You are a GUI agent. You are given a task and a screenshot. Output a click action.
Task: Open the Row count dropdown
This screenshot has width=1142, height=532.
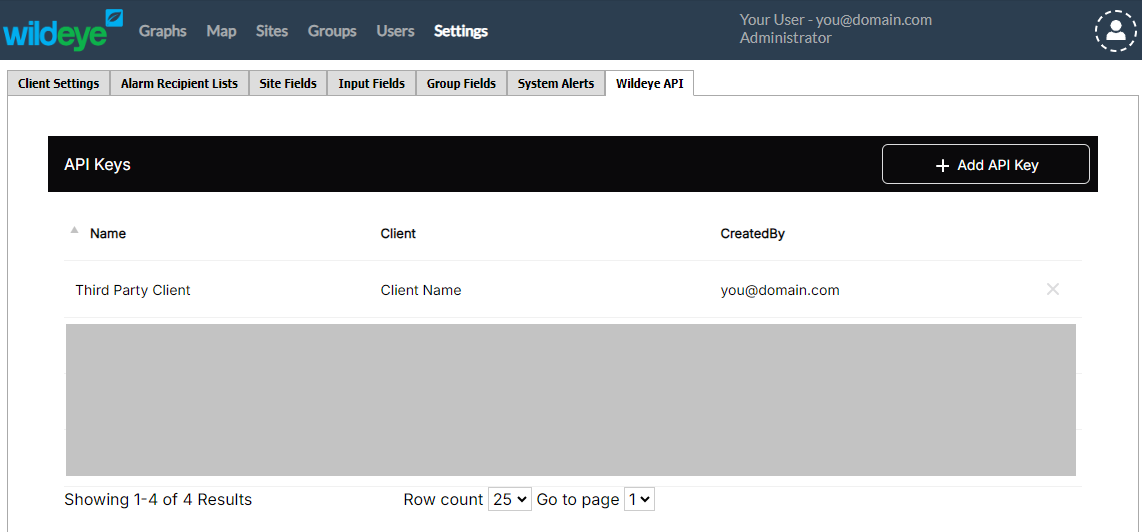[x=509, y=499]
